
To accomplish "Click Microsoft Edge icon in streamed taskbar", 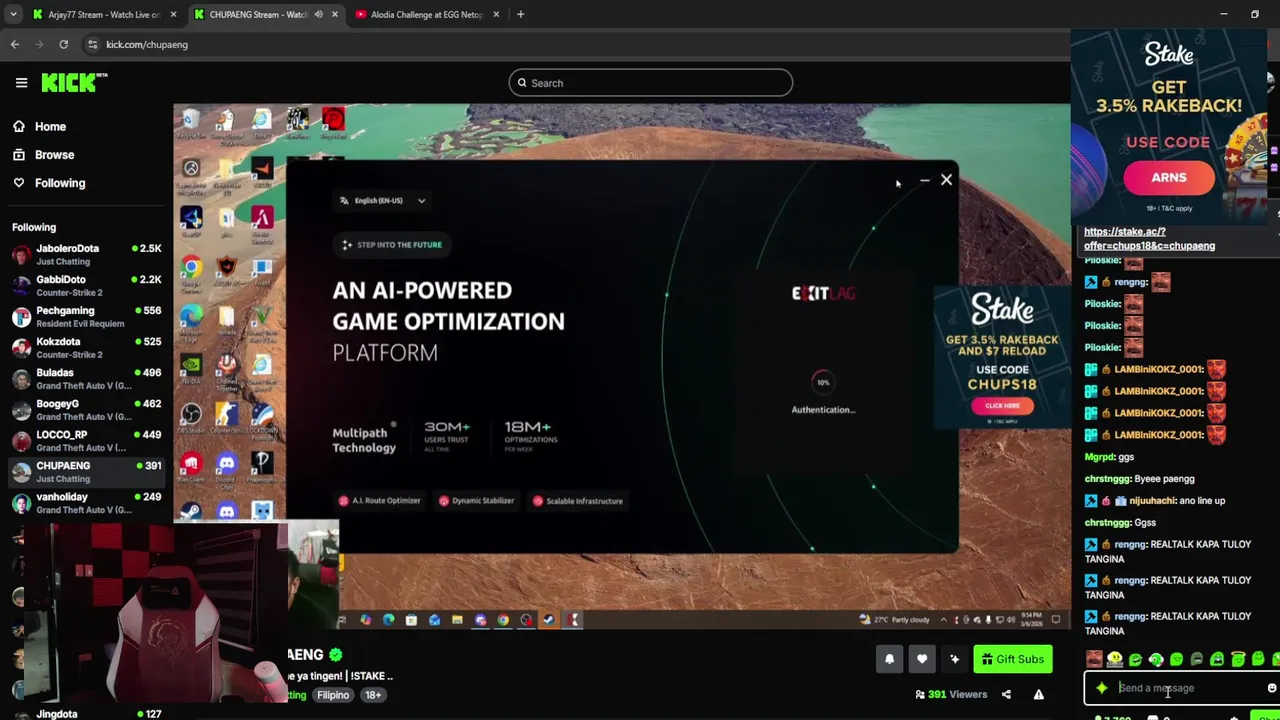I will tap(388, 620).
